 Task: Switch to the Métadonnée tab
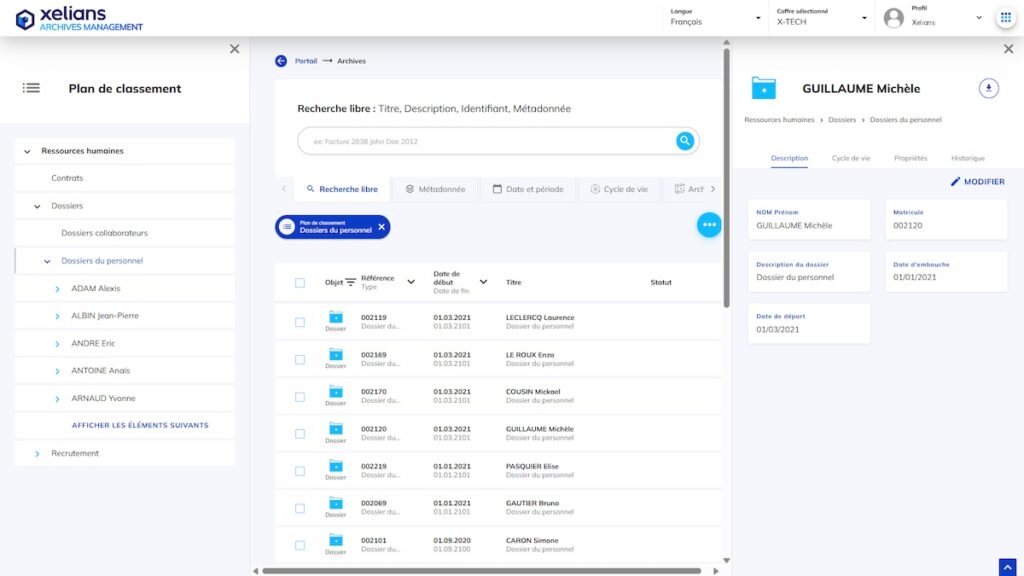click(435, 189)
